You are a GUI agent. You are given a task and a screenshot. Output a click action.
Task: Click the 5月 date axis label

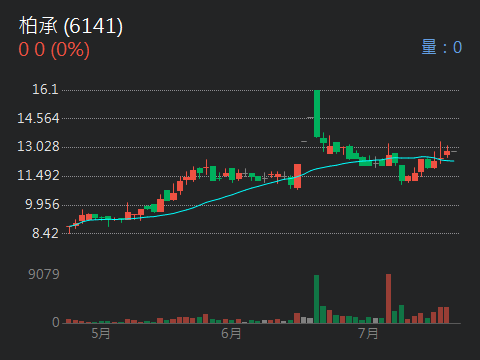pos(101,333)
